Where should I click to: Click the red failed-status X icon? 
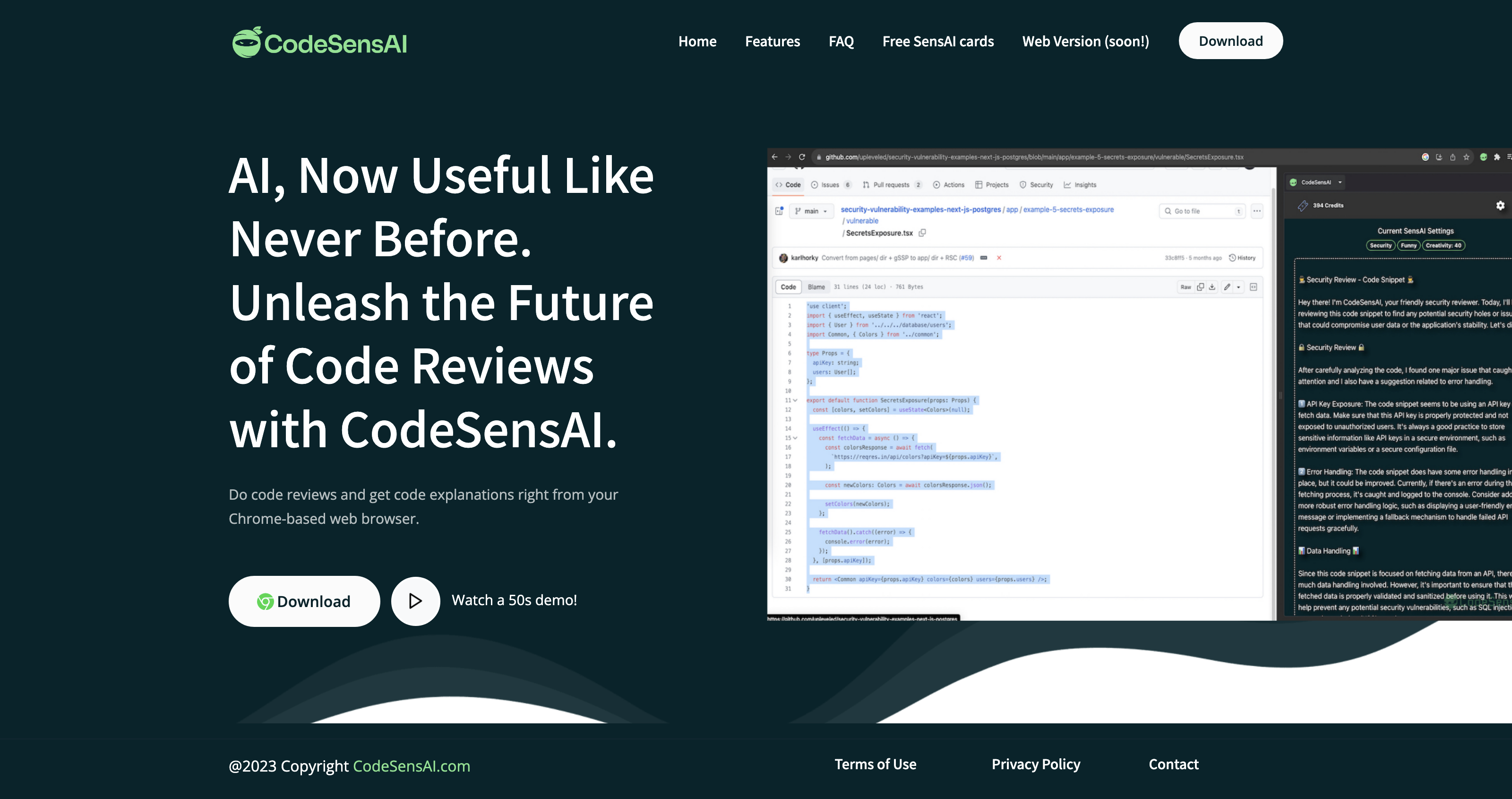pyautogui.click(x=999, y=258)
